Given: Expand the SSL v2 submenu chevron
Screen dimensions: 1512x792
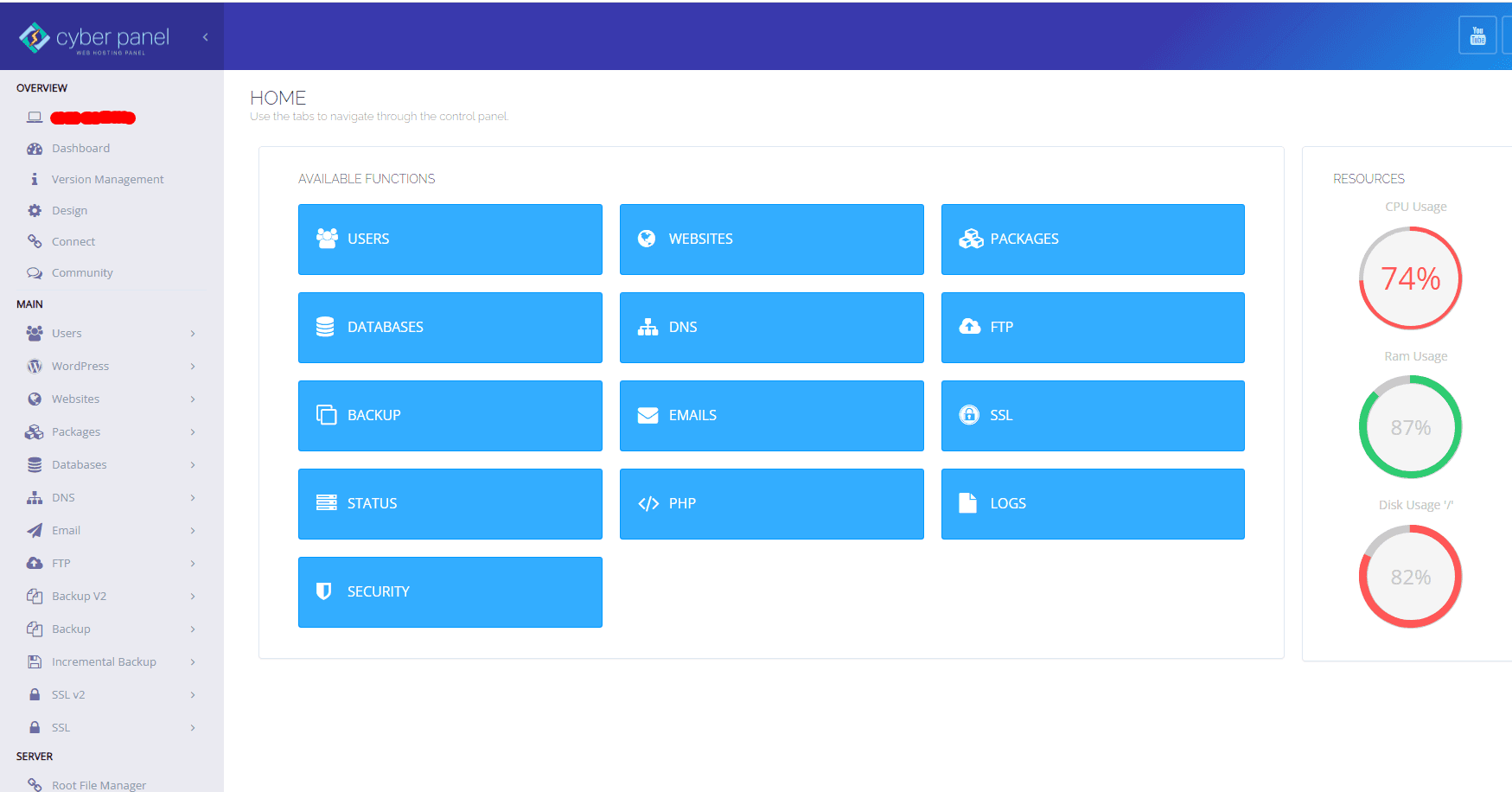Looking at the screenshot, I should 193,694.
